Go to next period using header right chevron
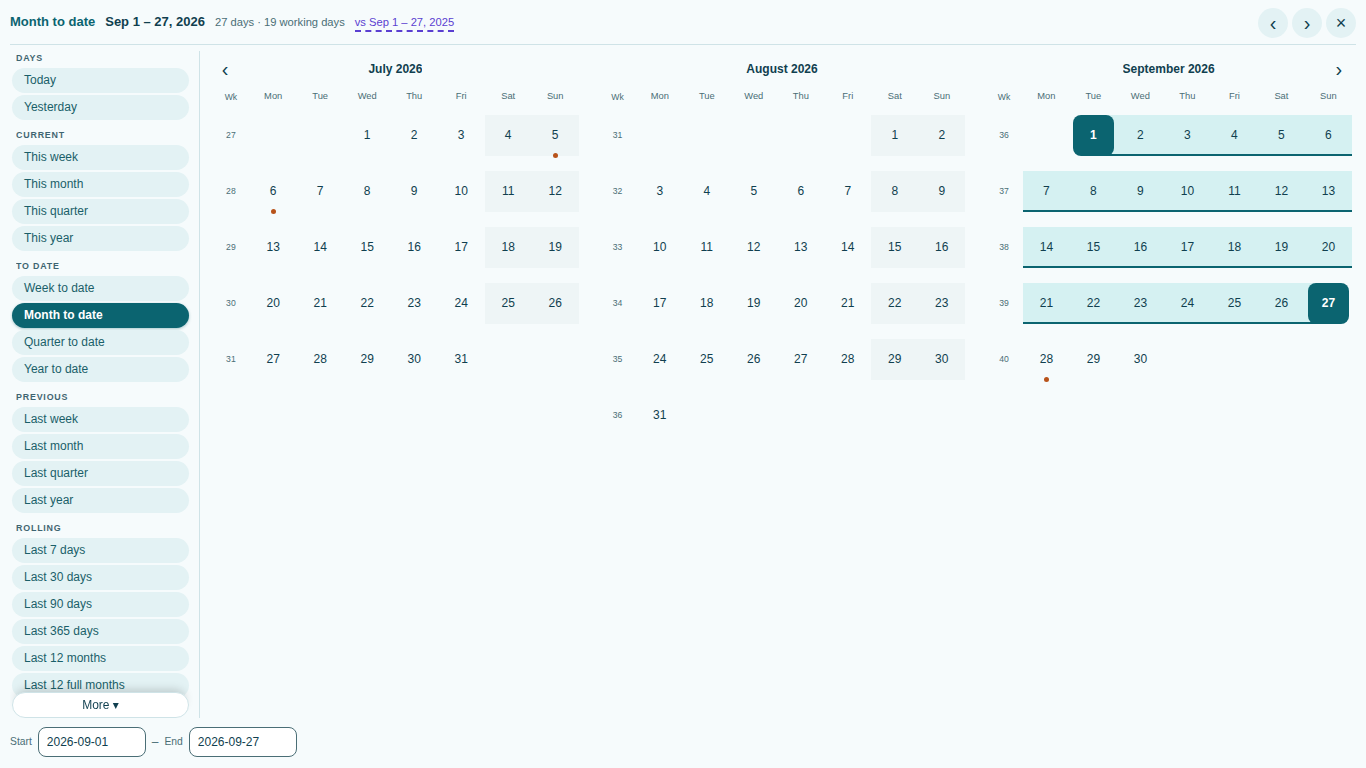The height and width of the screenshot is (768, 1366). click(1307, 23)
